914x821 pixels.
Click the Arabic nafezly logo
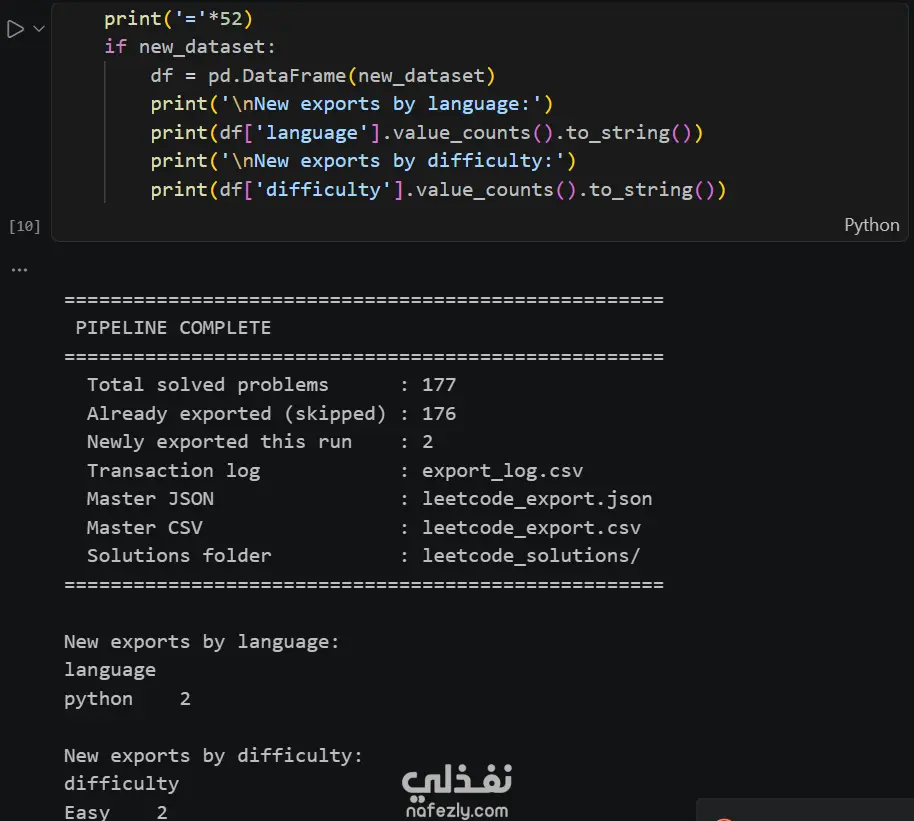tap(456, 781)
